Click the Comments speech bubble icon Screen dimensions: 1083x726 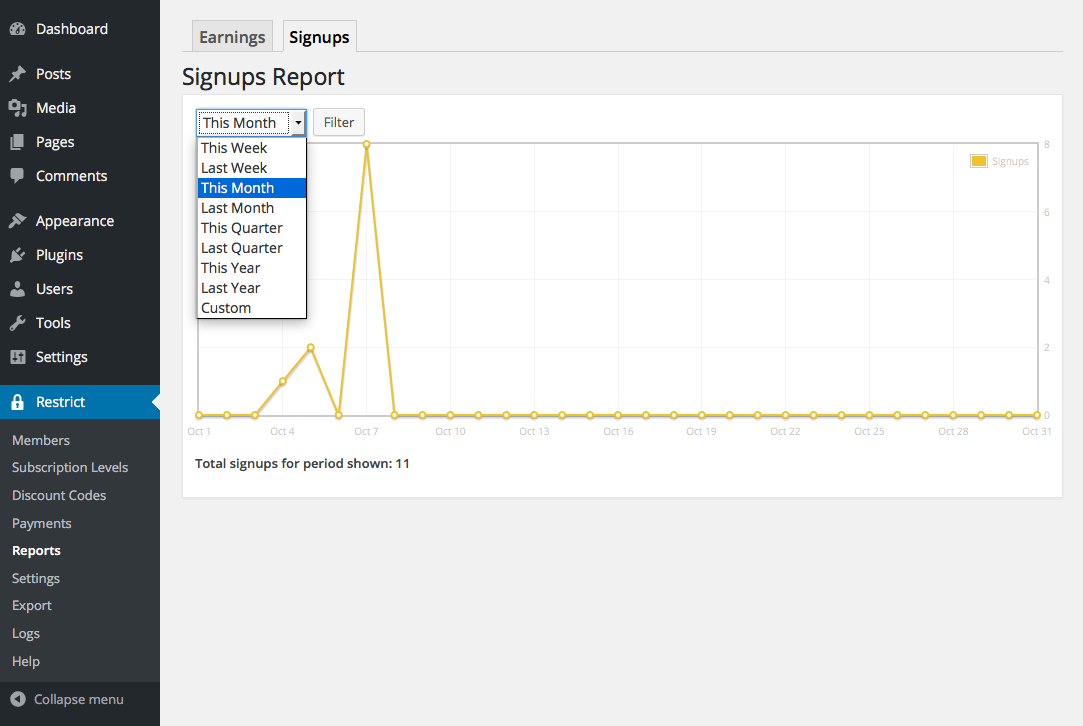point(17,176)
